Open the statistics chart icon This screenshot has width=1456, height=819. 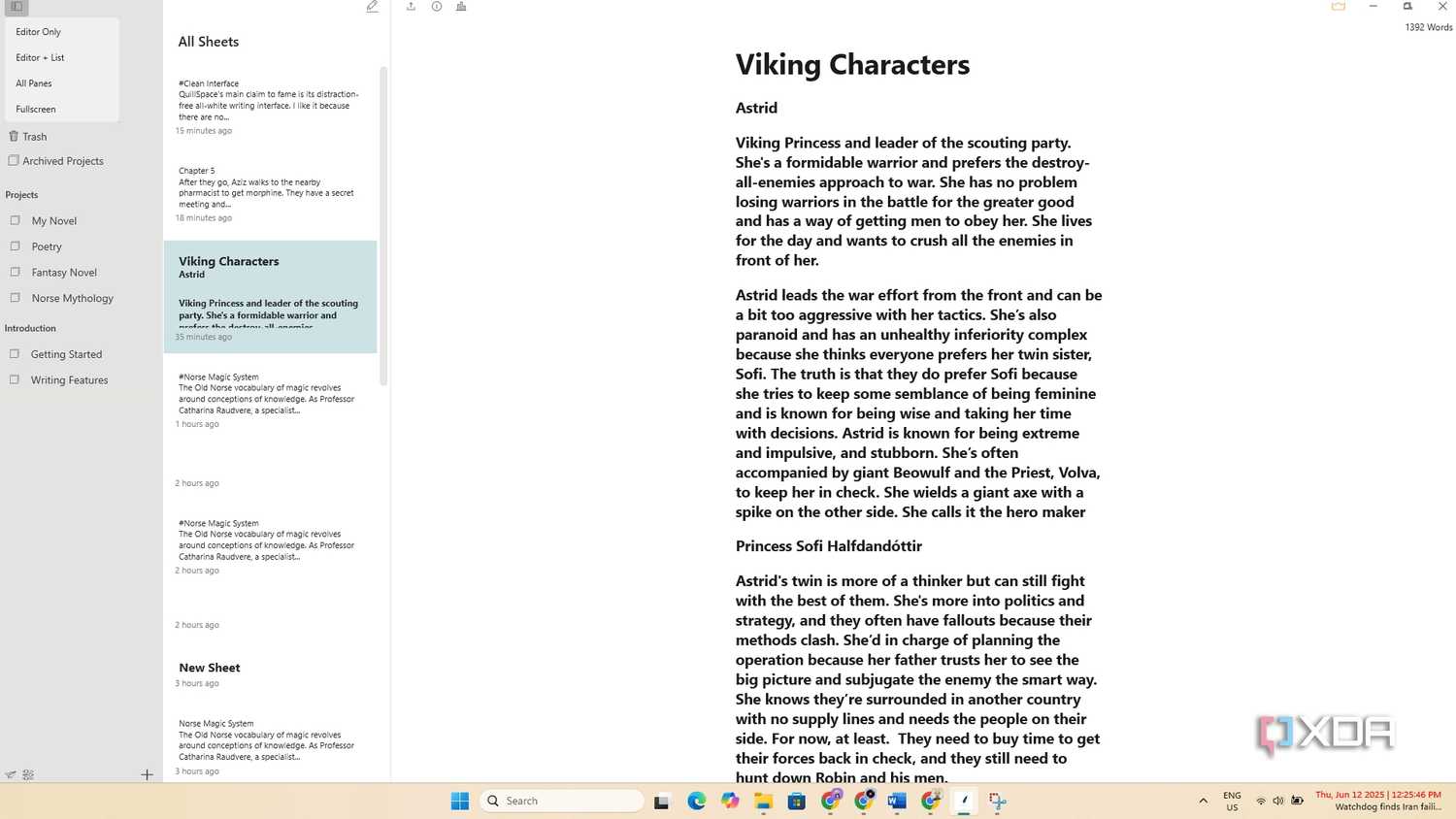tap(461, 7)
